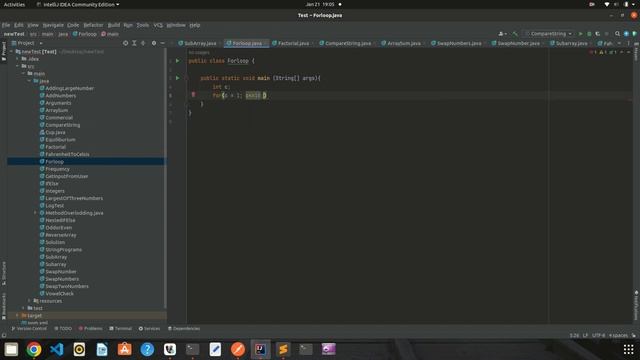Open Help icon in dock
Image resolution: width=640 pixels, height=360 pixels.
pos(147,349)
